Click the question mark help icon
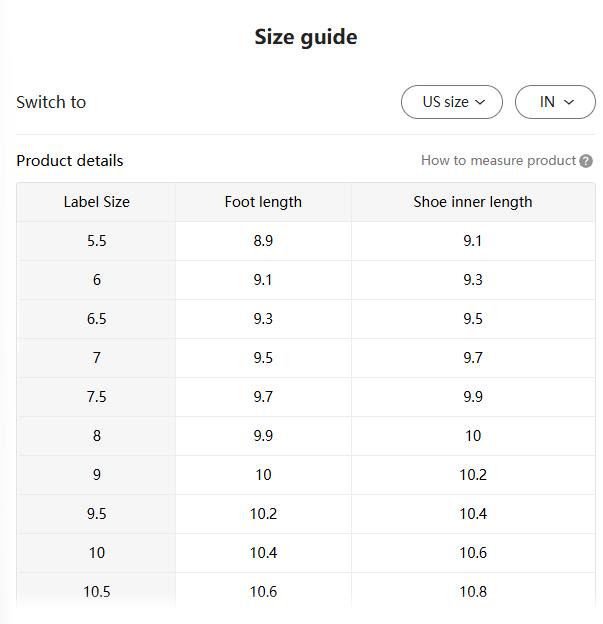The width and height of the screenshot is (603, 624). 586,161
